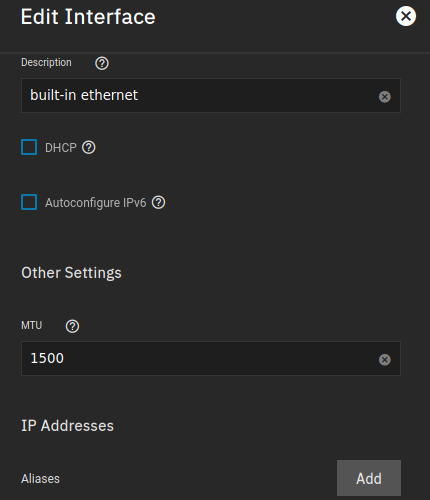The image size is (430, 500).
Task: Select the Other Settings section heading
Action: (71, 273)
